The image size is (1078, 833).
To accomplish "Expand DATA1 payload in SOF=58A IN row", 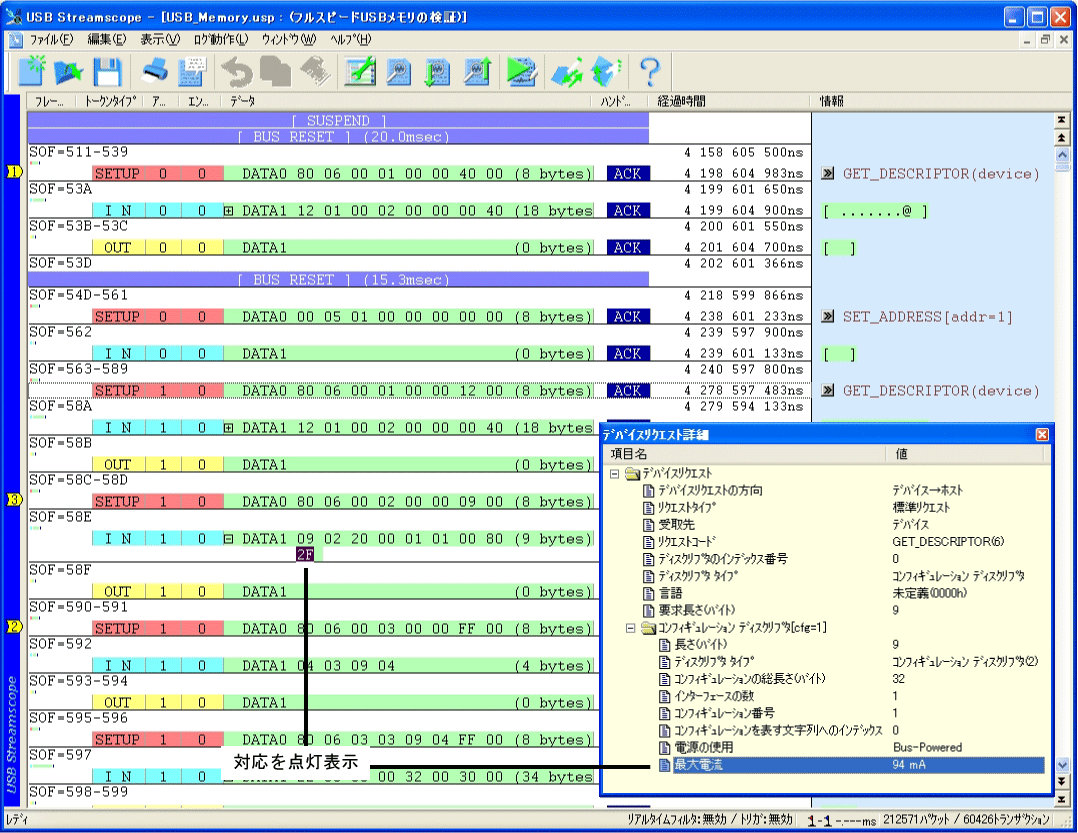I will coord(228,428).
